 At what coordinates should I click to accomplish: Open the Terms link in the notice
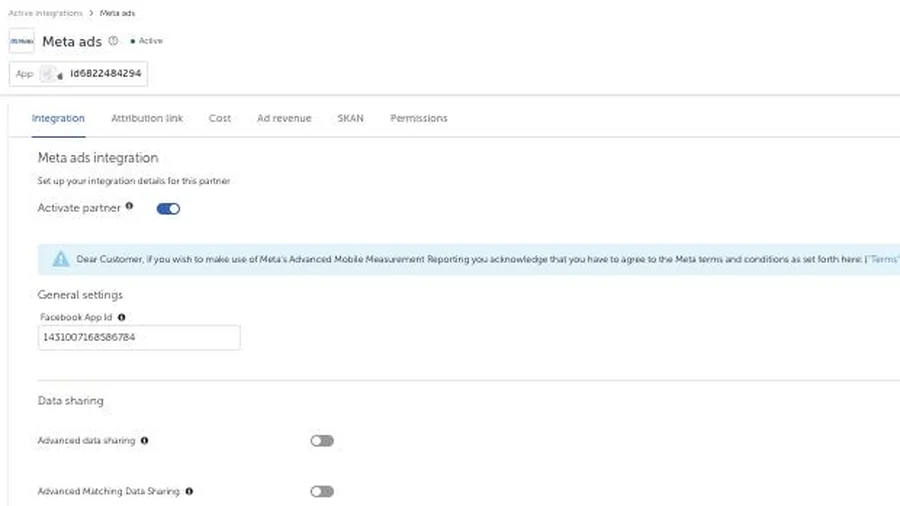point(883,259)
